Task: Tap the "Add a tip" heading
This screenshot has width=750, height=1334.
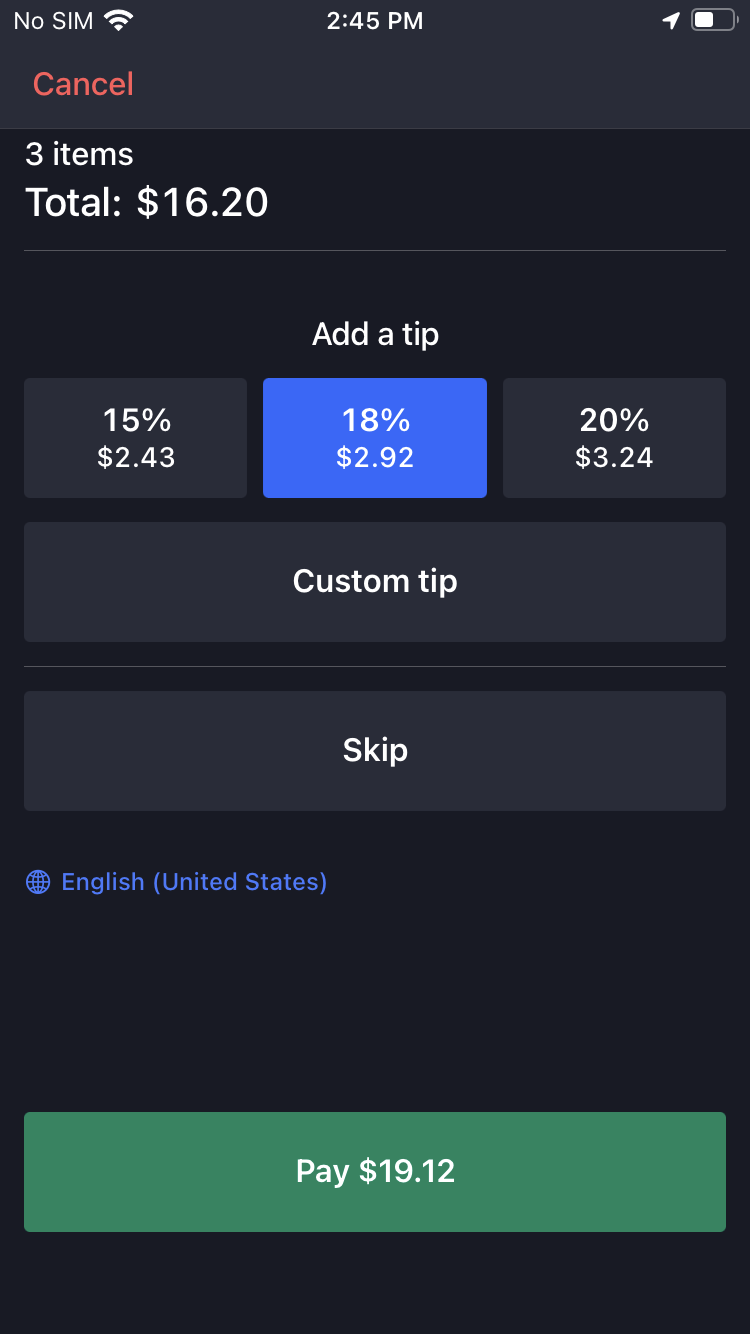Action: [375, 334]
